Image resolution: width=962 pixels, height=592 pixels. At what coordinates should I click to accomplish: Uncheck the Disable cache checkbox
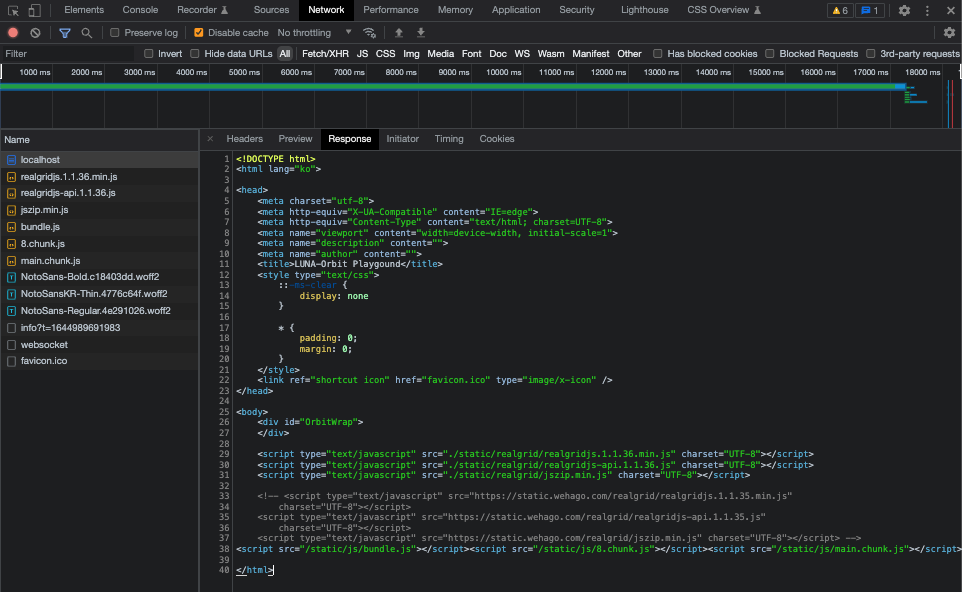tap(198, 33)
